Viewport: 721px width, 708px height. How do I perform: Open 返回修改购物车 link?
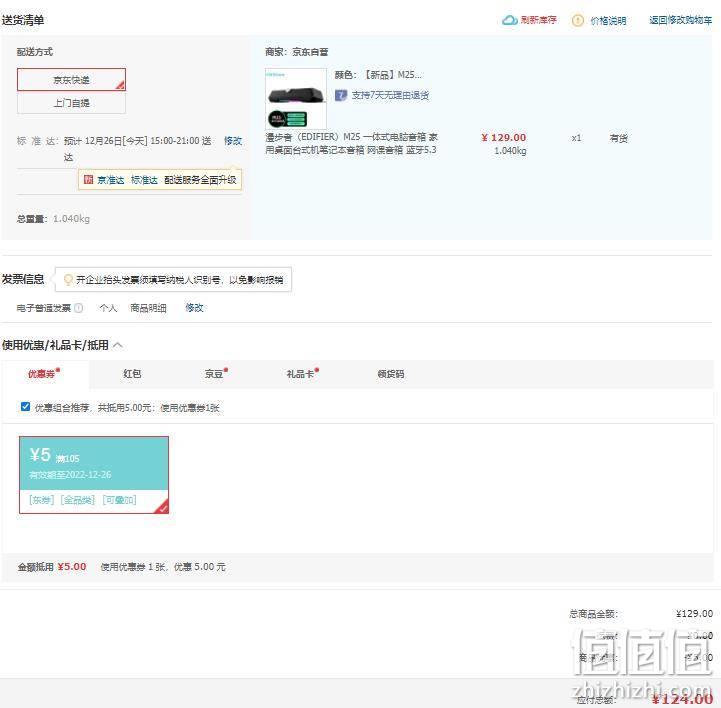click(x=680, y=20)
